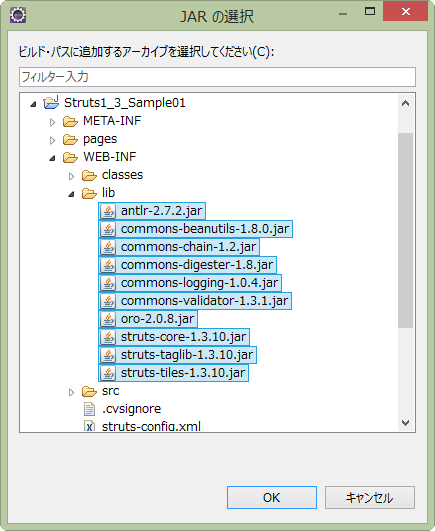The width and height of the screenshot is (435, 531).
Task: Click the フィルター入力 filter text field
Action: click(217, 77)
